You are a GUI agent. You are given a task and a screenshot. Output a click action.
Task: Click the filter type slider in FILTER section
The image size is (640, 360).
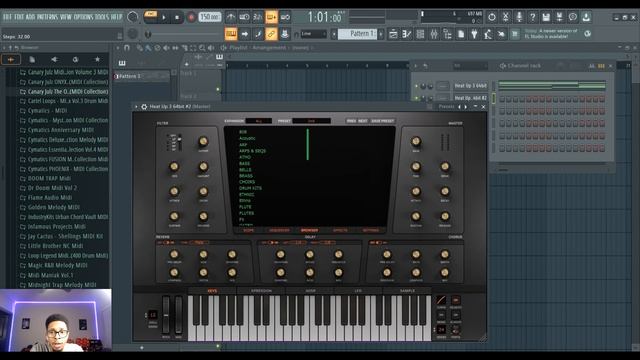click(x=179, y=142)
